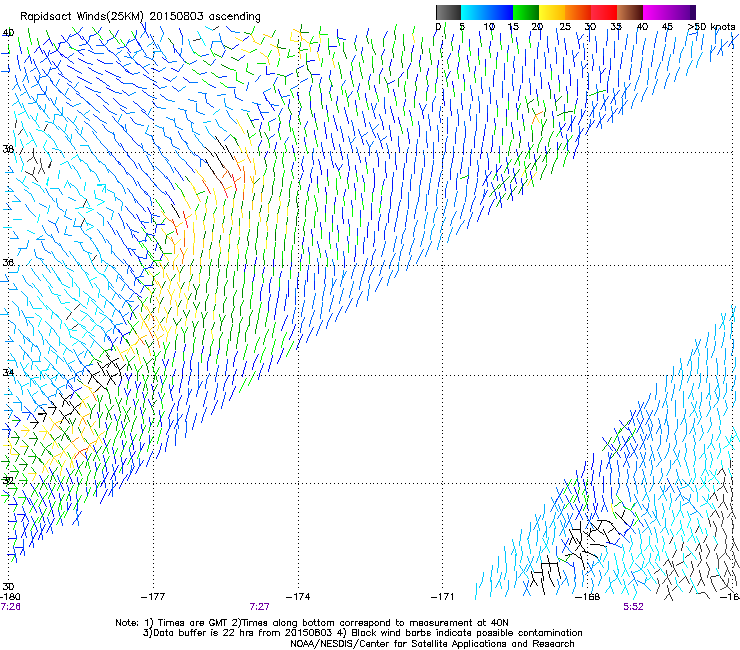Click the orange 25-30 knots swatch
Image resolution: width=740 pixels, height=650 pixels.
click(578, 12)
